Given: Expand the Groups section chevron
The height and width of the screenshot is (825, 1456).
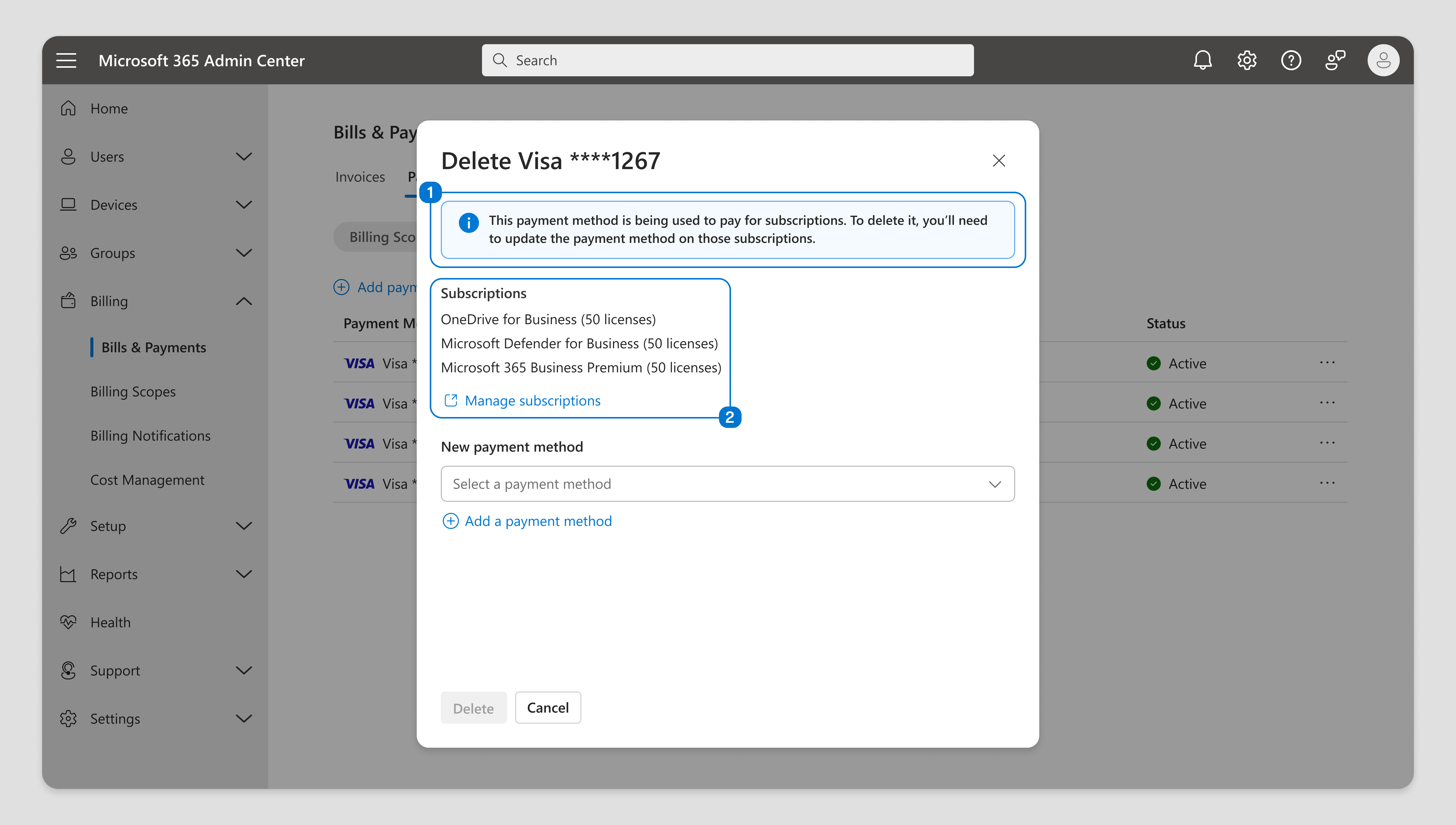Looking at the screenshot, I should coord(244,253).
